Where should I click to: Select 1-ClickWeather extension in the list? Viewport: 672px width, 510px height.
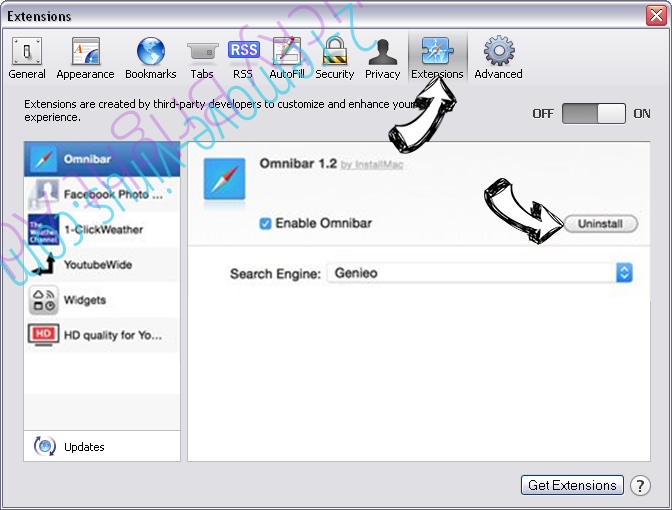tap(102, 229)
